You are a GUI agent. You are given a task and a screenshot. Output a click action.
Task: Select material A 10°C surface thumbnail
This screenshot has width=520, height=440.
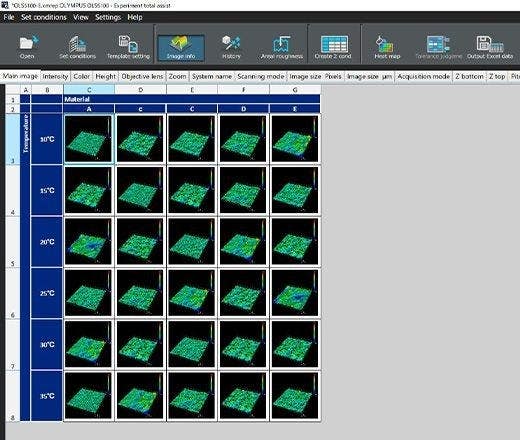click(88, 139)
